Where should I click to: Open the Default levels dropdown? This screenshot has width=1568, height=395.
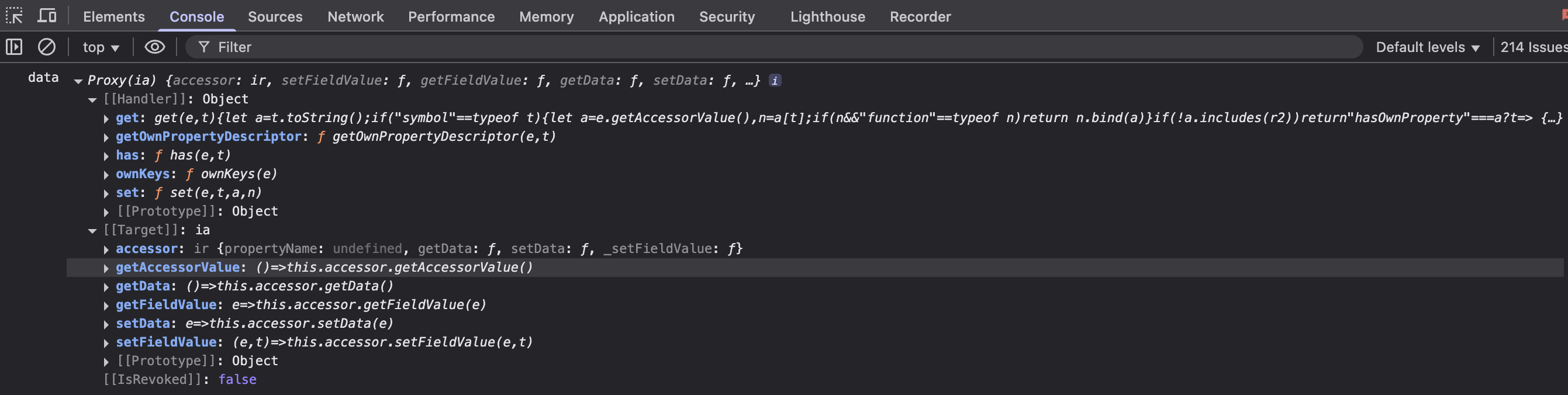tap(1427, 47)
